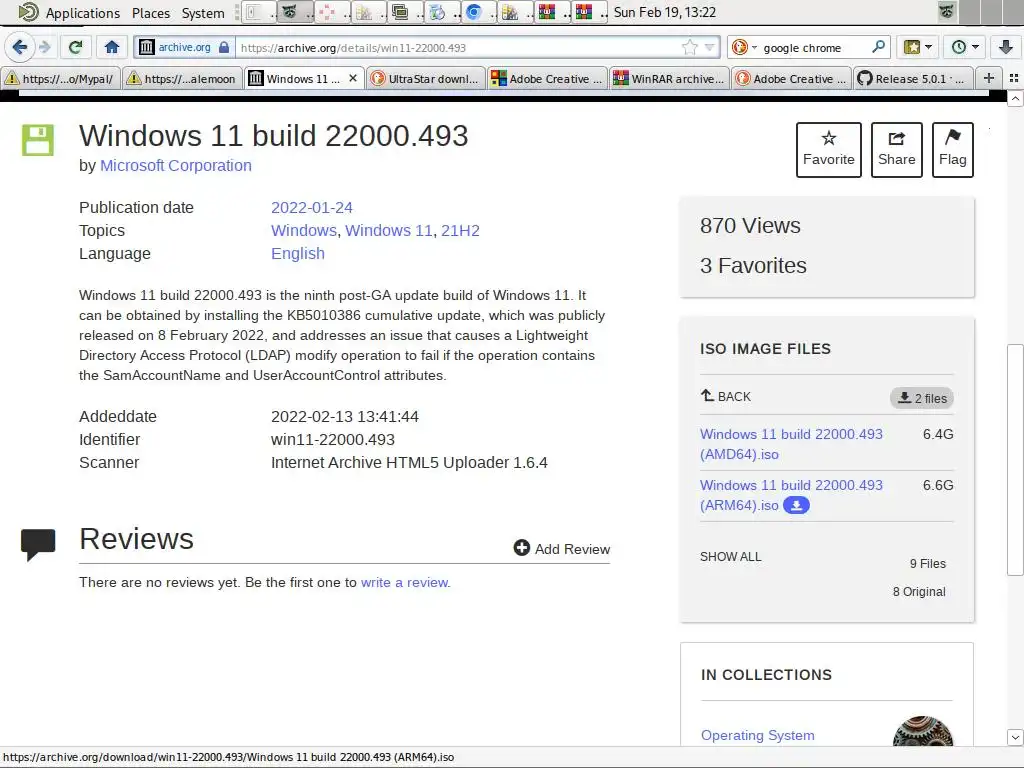Close the Windows 11 tab
This screenshot has height=768, width=1024.
[353, 78]
